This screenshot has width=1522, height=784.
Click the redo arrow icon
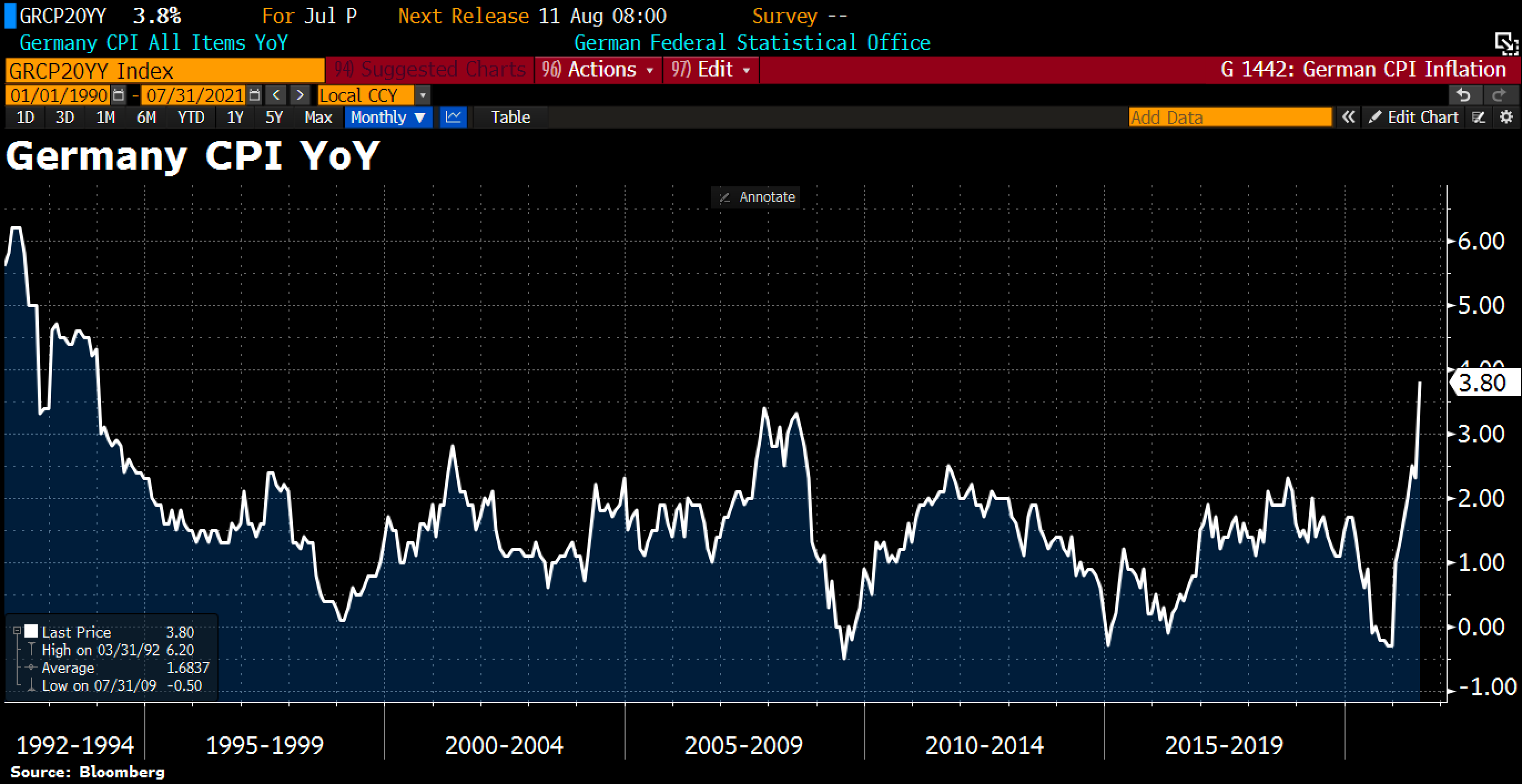pos(1499,95)
